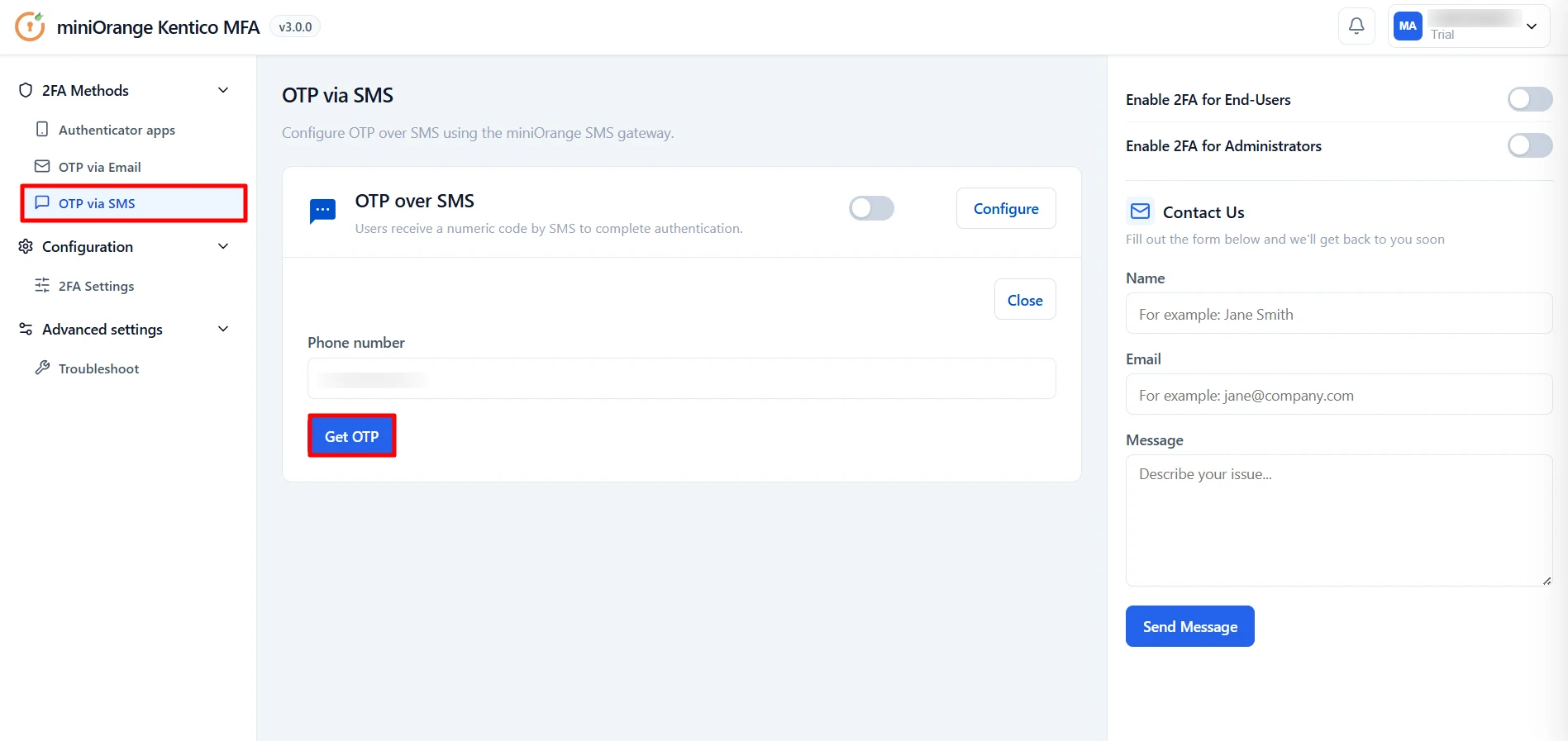The image size is (1568, 741).
Task: Click the OTP via SMS chat icon
Action: 42,202
